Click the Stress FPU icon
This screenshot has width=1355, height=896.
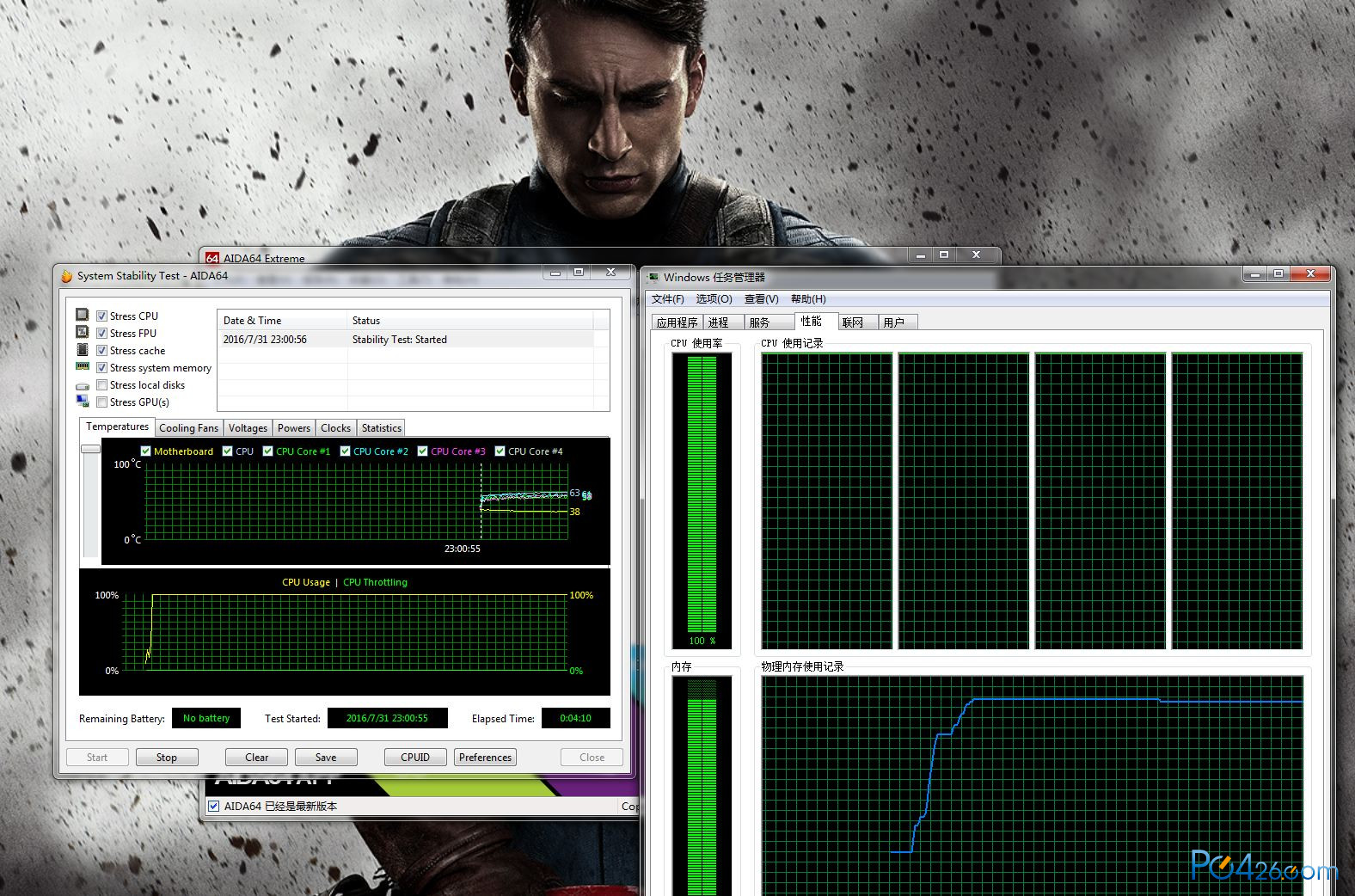tap(83, 332)
